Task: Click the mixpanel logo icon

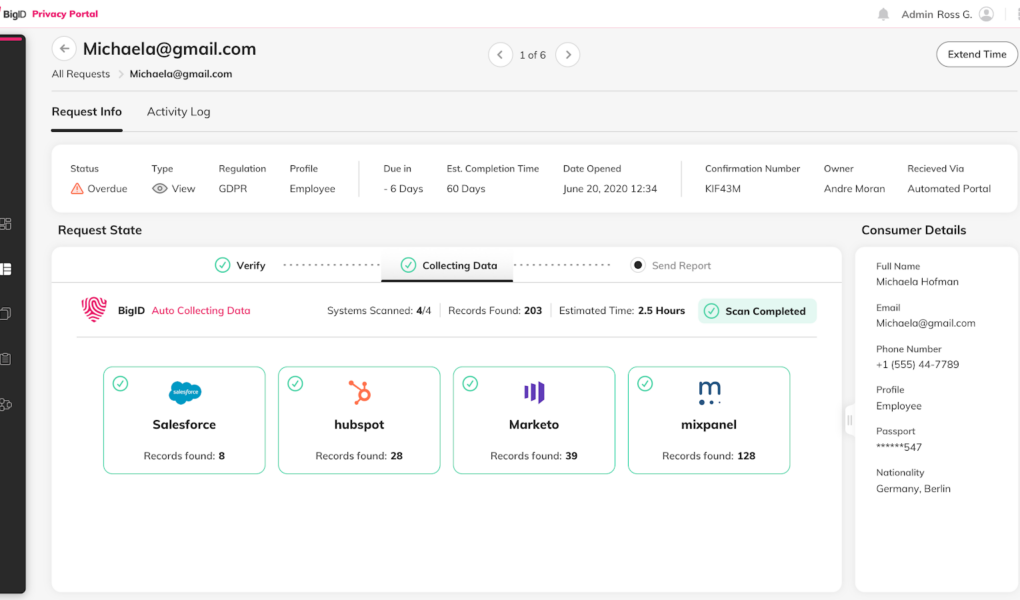Action: click(x=709, y=392)
